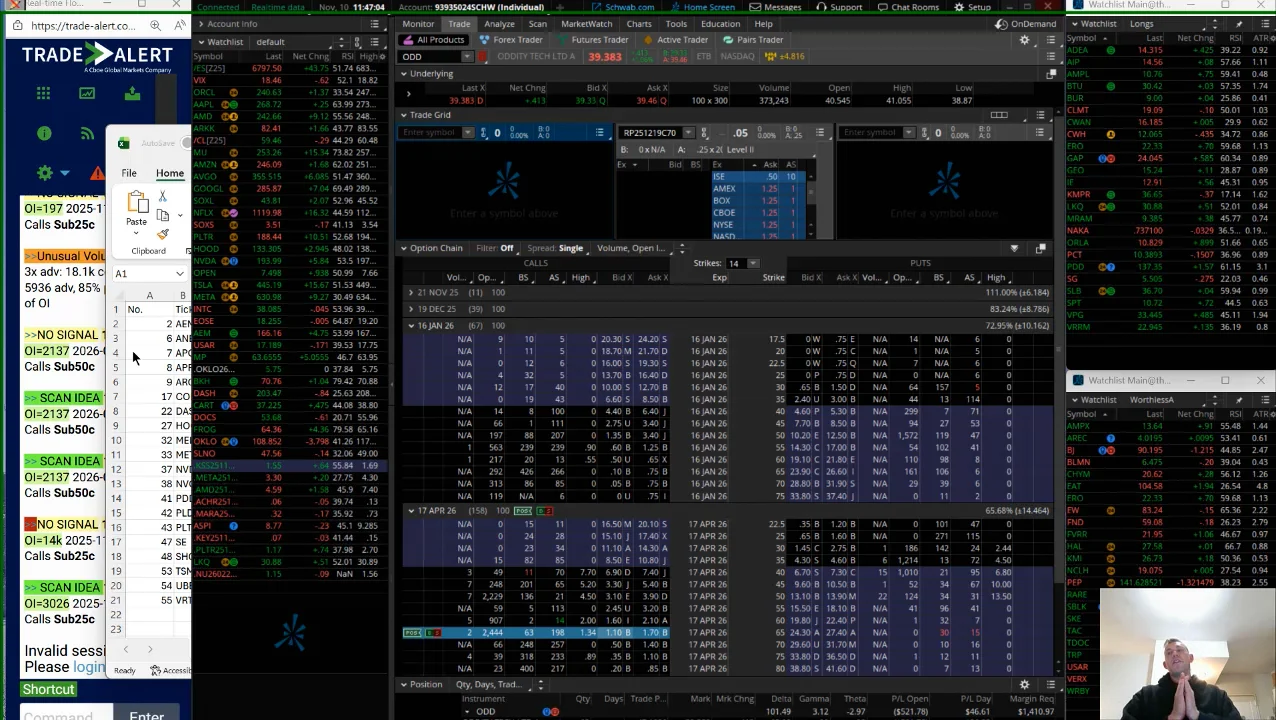Open Spread Single selector
Screen dimensions: 1276x720
coord(556,248)
